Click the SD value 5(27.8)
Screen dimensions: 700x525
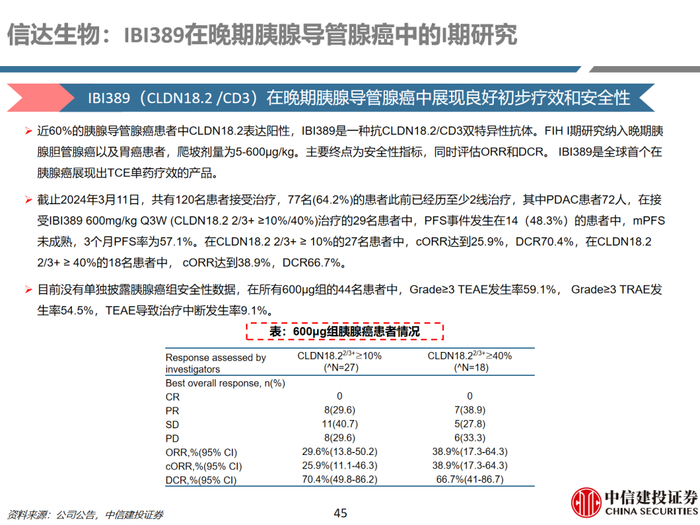[x=470, y=424]
